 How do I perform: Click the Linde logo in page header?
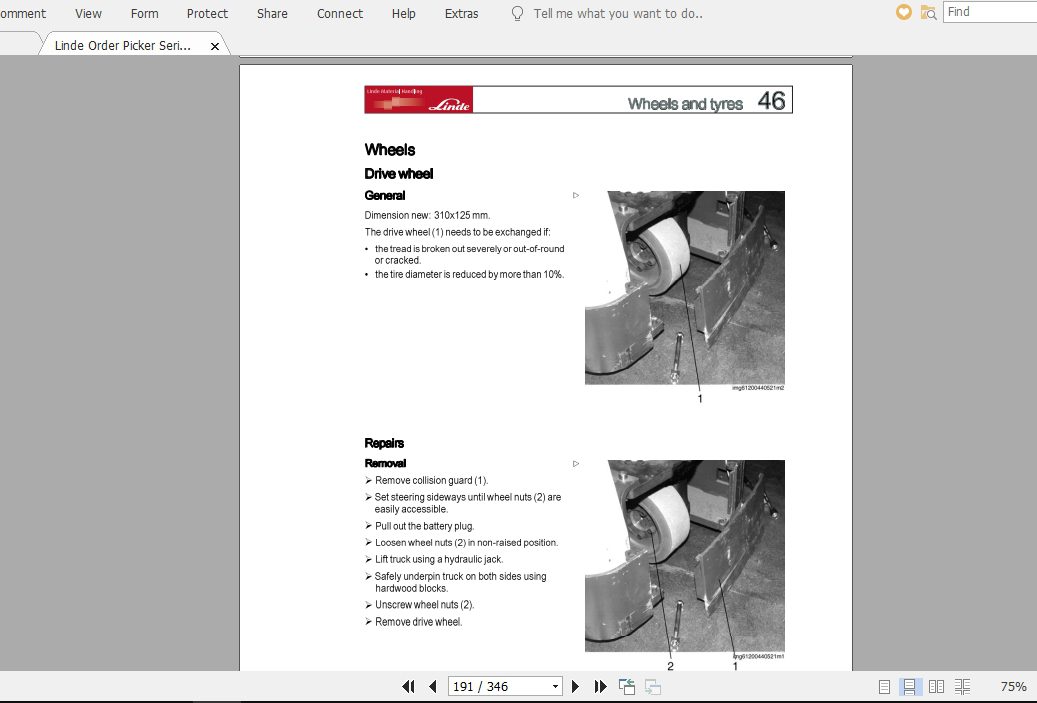419,99
